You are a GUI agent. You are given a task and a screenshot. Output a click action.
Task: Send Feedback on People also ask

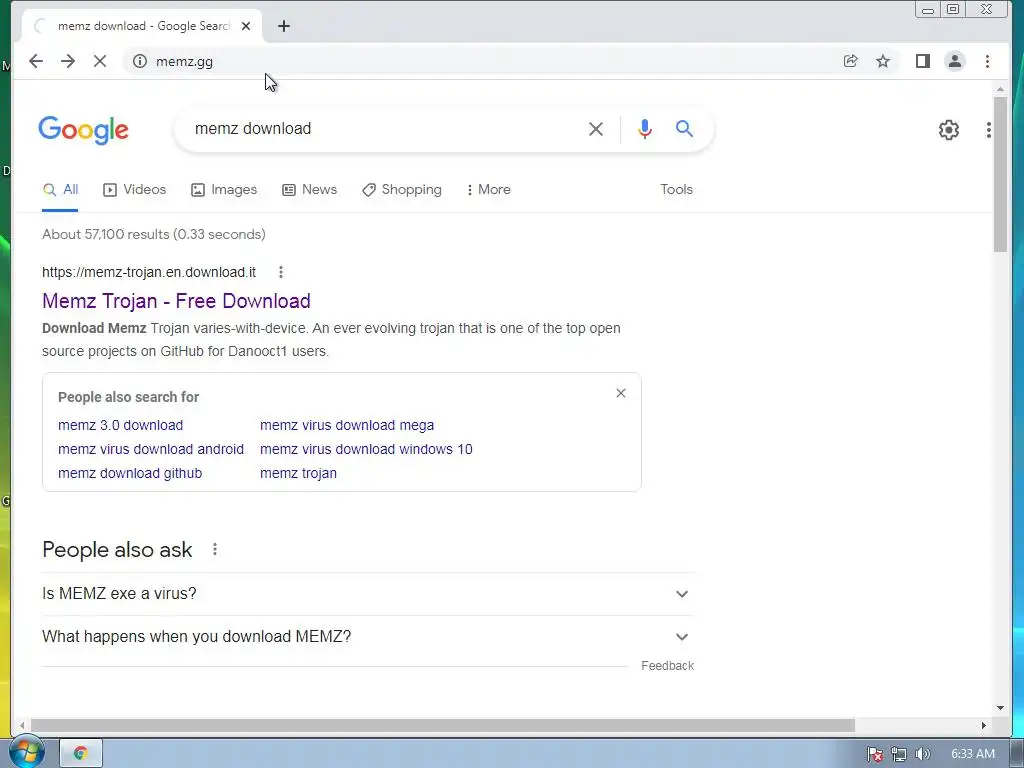(x=667, y=666)
